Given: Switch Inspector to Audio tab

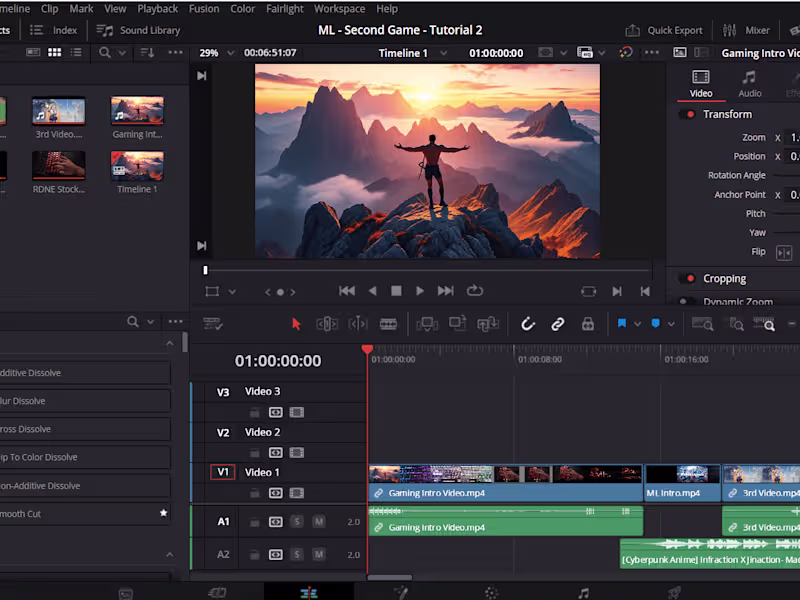Looking at the screenshot, I should tap(749, 84).
